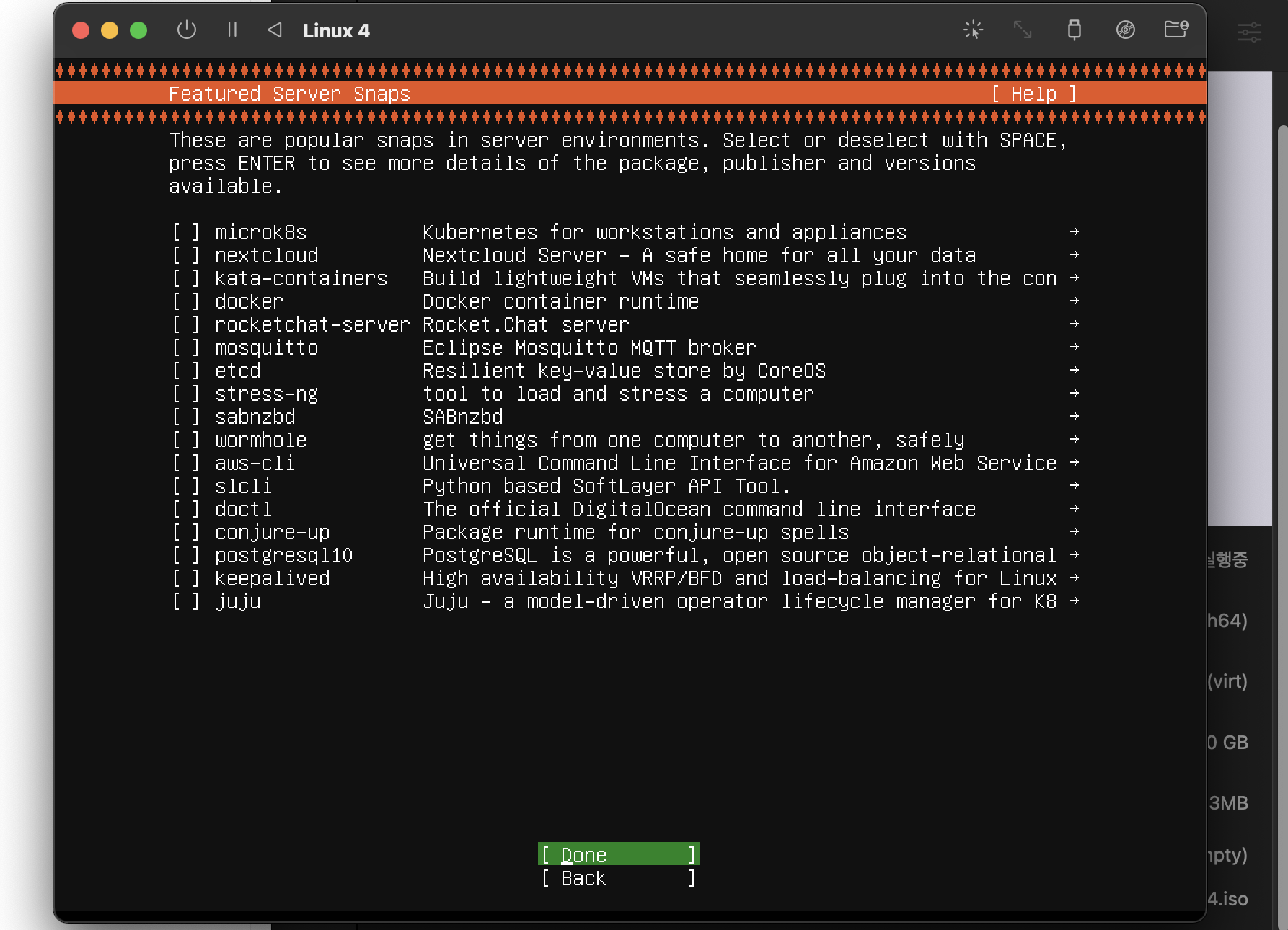Open details arrow for stress-ng row

[1075, 393]
